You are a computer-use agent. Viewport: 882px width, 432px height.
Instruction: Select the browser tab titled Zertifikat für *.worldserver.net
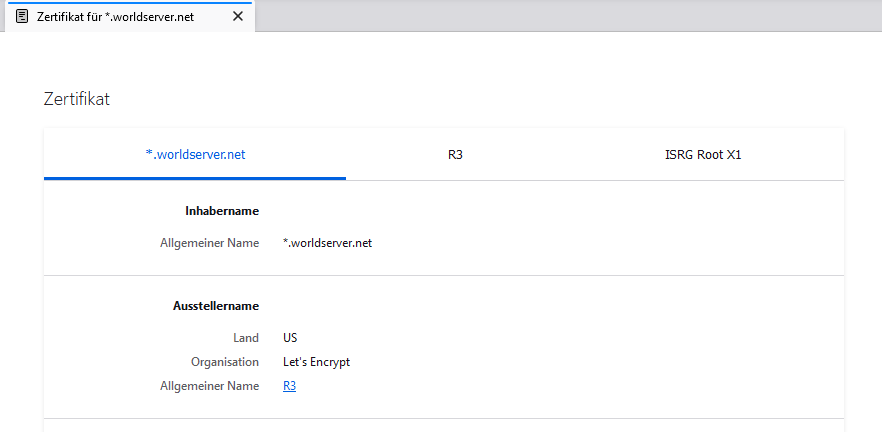point(115,16)
